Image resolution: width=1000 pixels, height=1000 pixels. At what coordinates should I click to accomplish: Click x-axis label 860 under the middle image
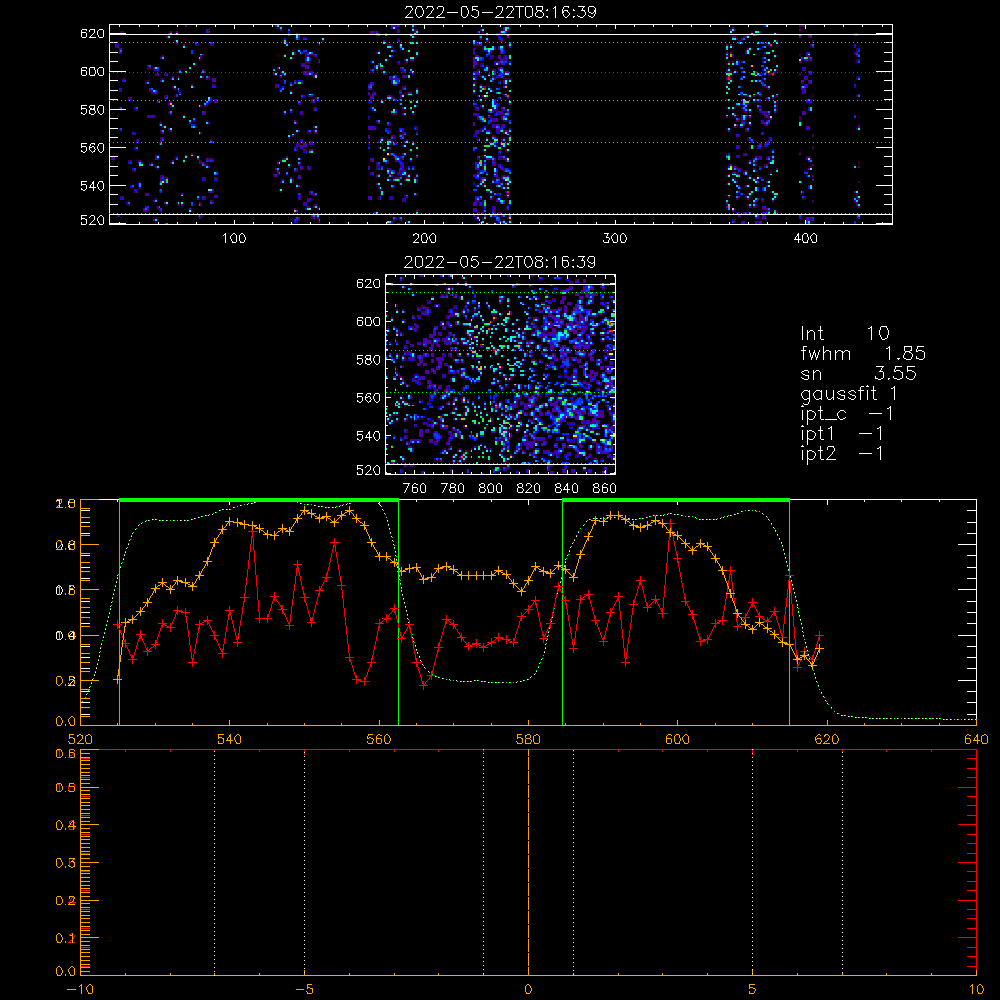pos(604,489)
